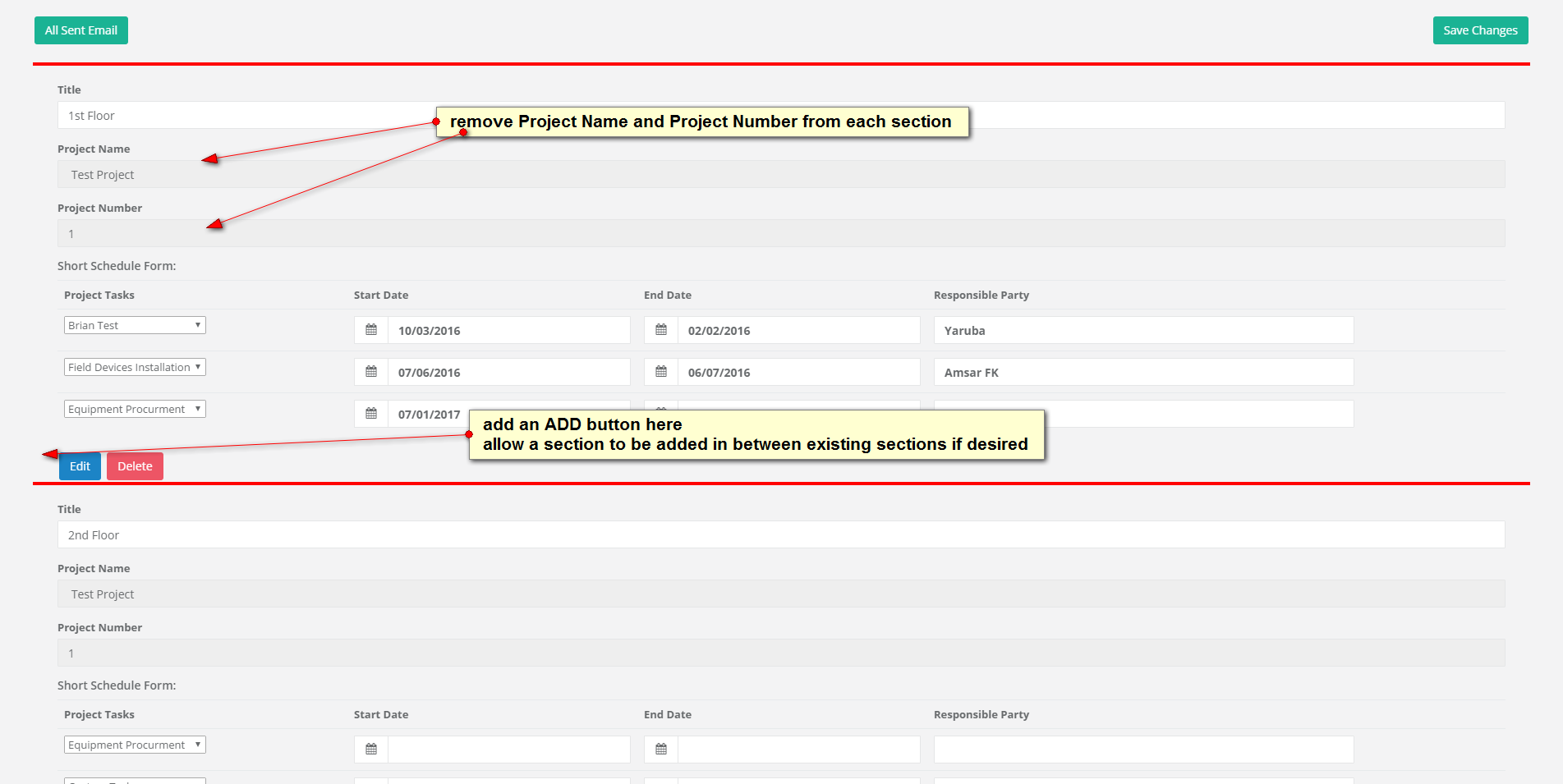Click Start Date column header in 2nd Floor section

coord(381,714)
